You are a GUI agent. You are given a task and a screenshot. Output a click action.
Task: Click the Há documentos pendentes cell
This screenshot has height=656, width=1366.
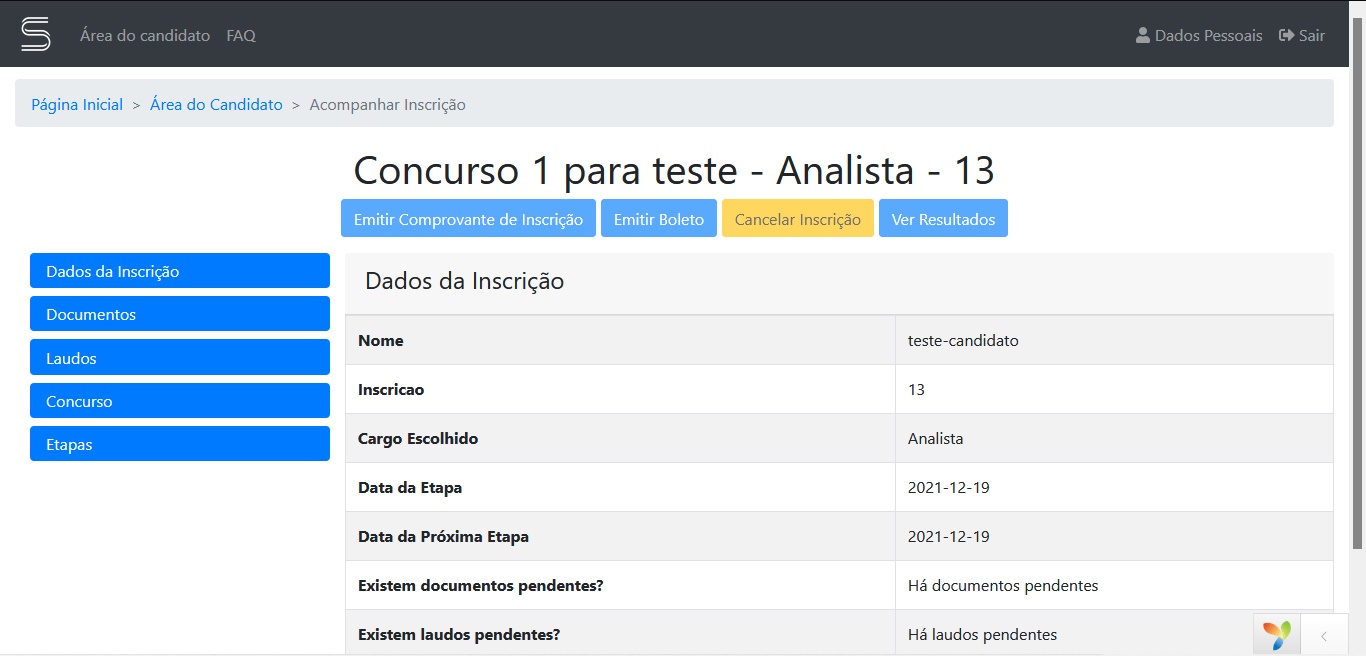coord(1003,586)
